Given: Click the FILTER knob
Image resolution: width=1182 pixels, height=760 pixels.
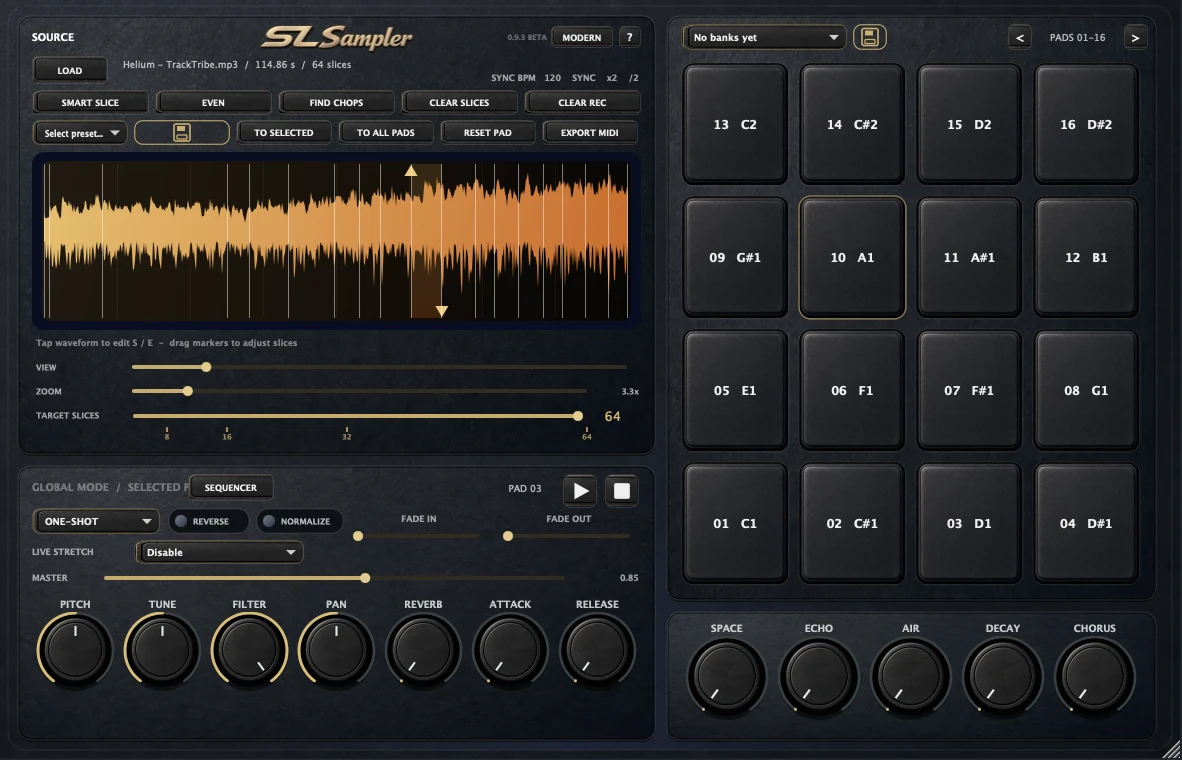Looking at the screenshot, I should [x=250, y=649].
